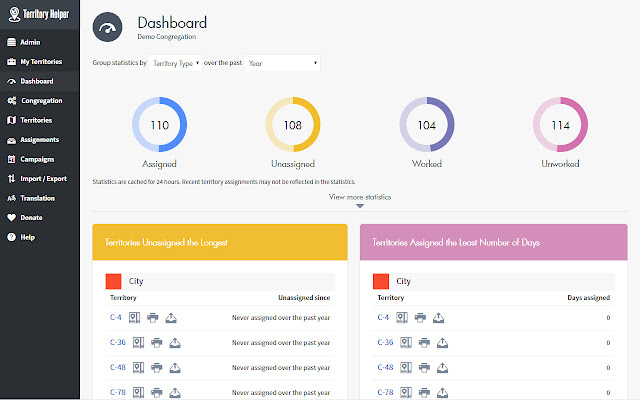Open territory C-4 link in Unassigned Longest list

coord(116,317)
